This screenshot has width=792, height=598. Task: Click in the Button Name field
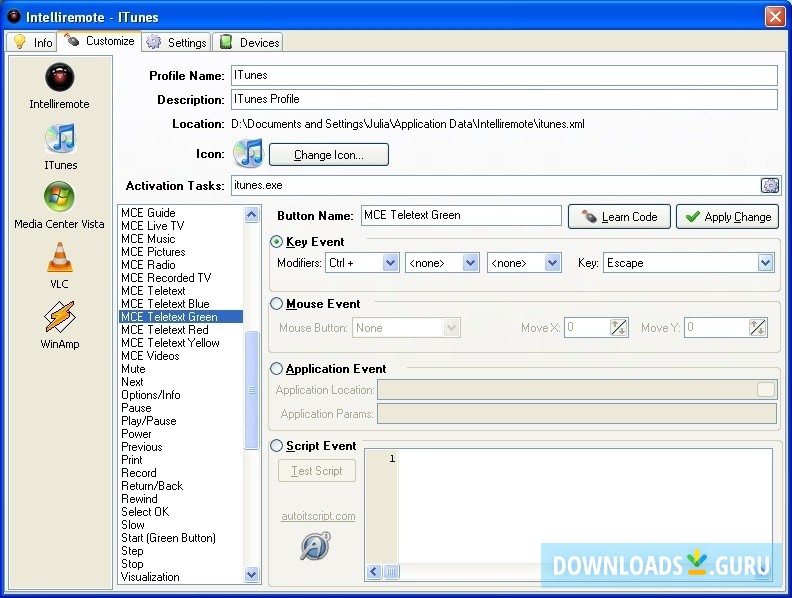pos(461,215)
